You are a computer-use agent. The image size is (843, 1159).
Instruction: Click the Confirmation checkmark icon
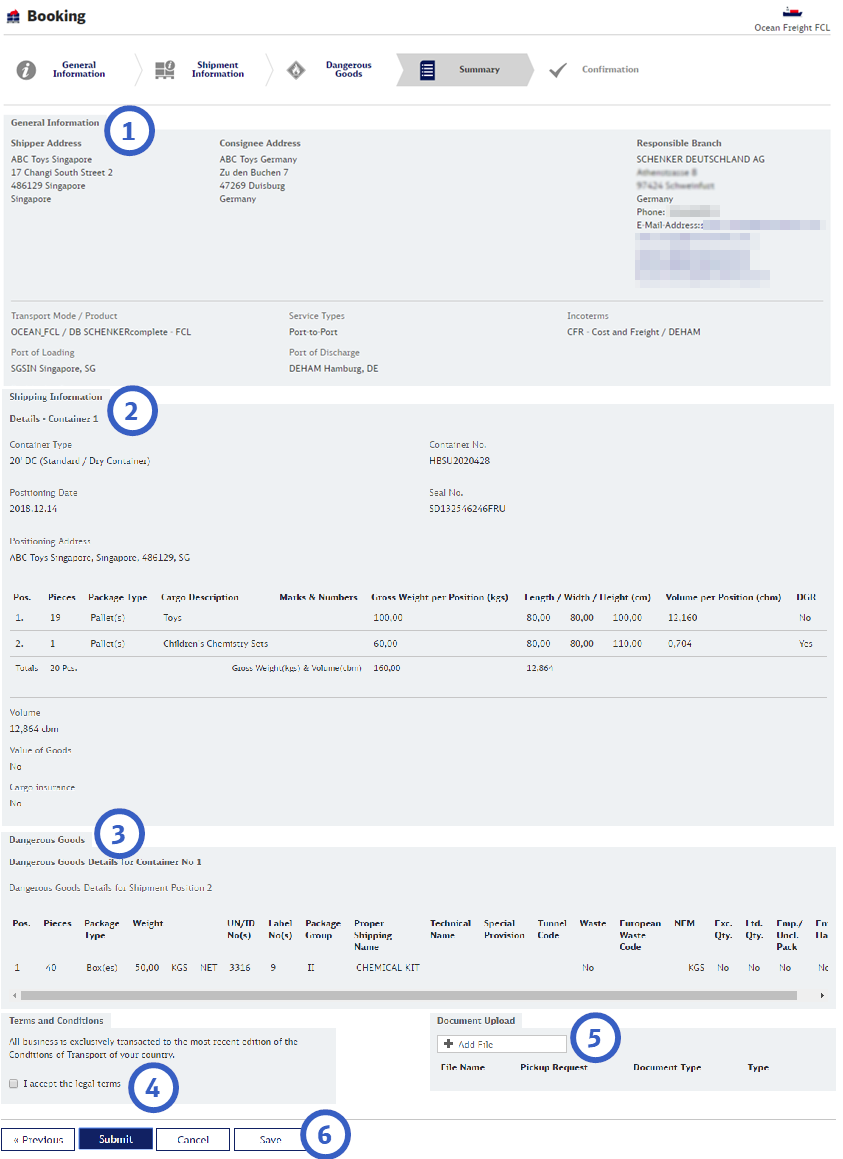pos(558,69)
